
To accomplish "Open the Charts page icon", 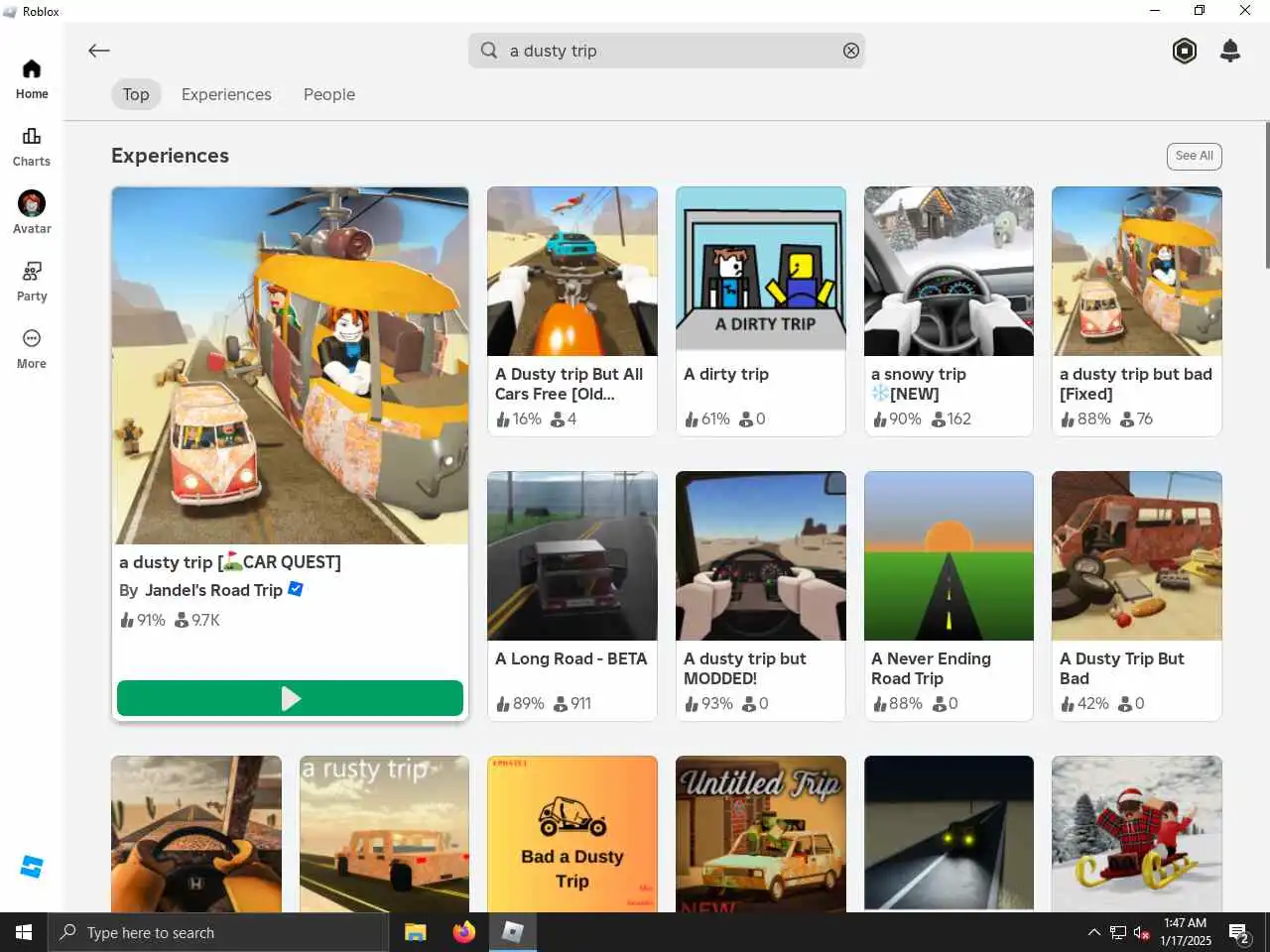I will coord(32,136).
